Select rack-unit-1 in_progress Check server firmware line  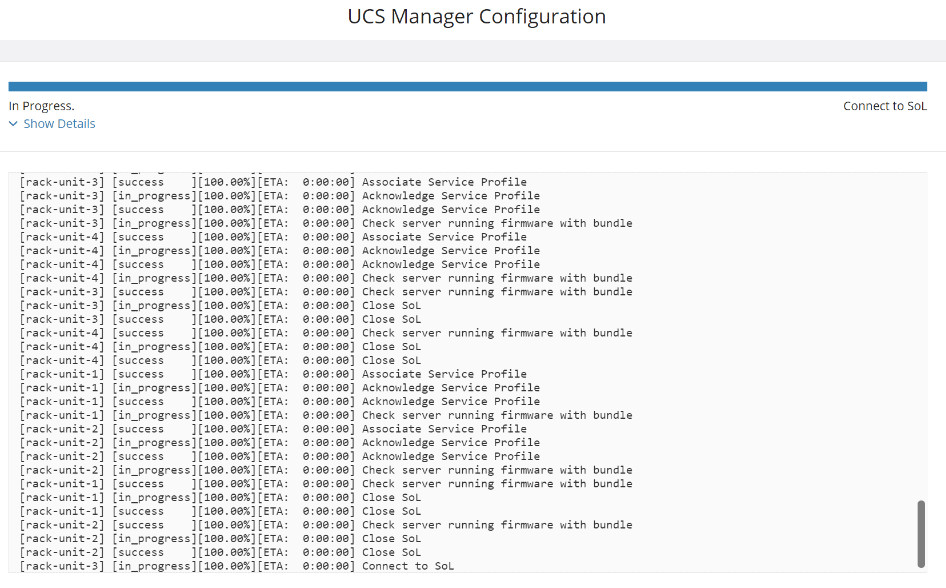pyautogui.click(x=326, y=416)
